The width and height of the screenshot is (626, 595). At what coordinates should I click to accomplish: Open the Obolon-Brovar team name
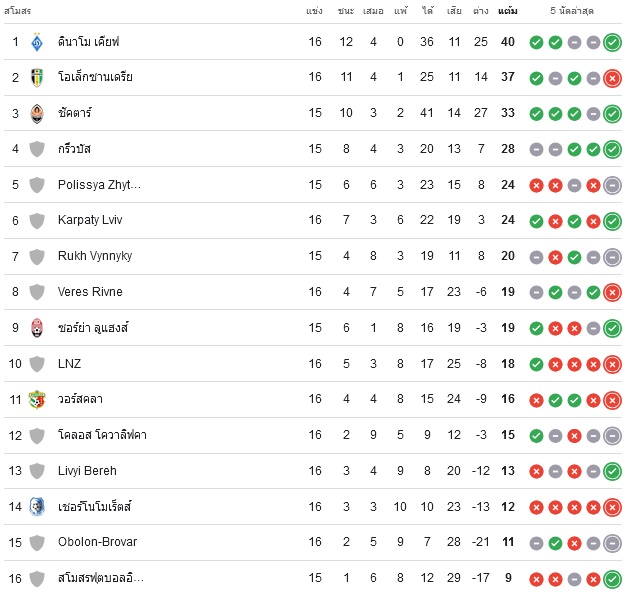point(97,542)
